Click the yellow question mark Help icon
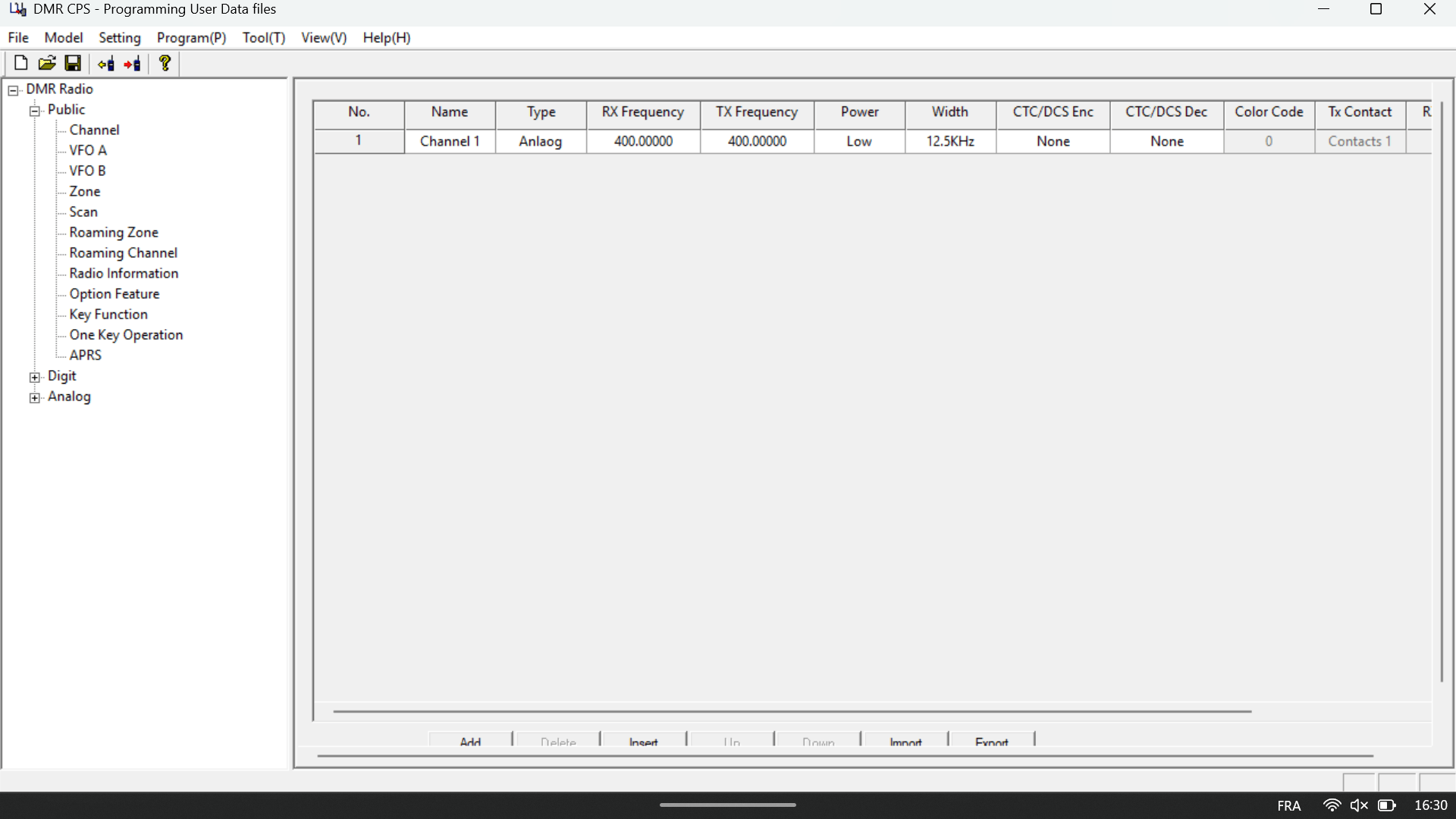 coord(165,64)
